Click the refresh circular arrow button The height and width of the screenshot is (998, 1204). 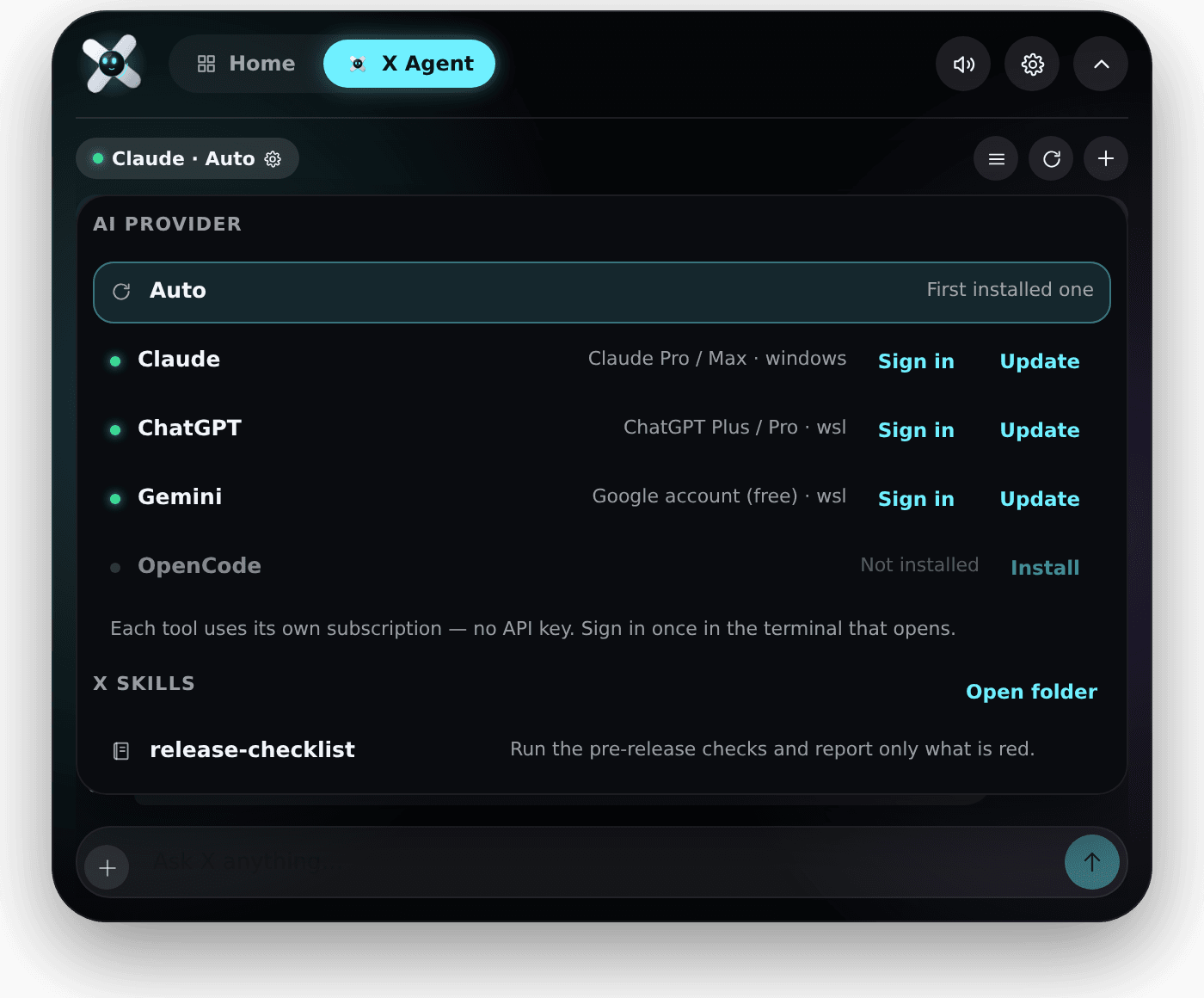(x=1051, y=158)
